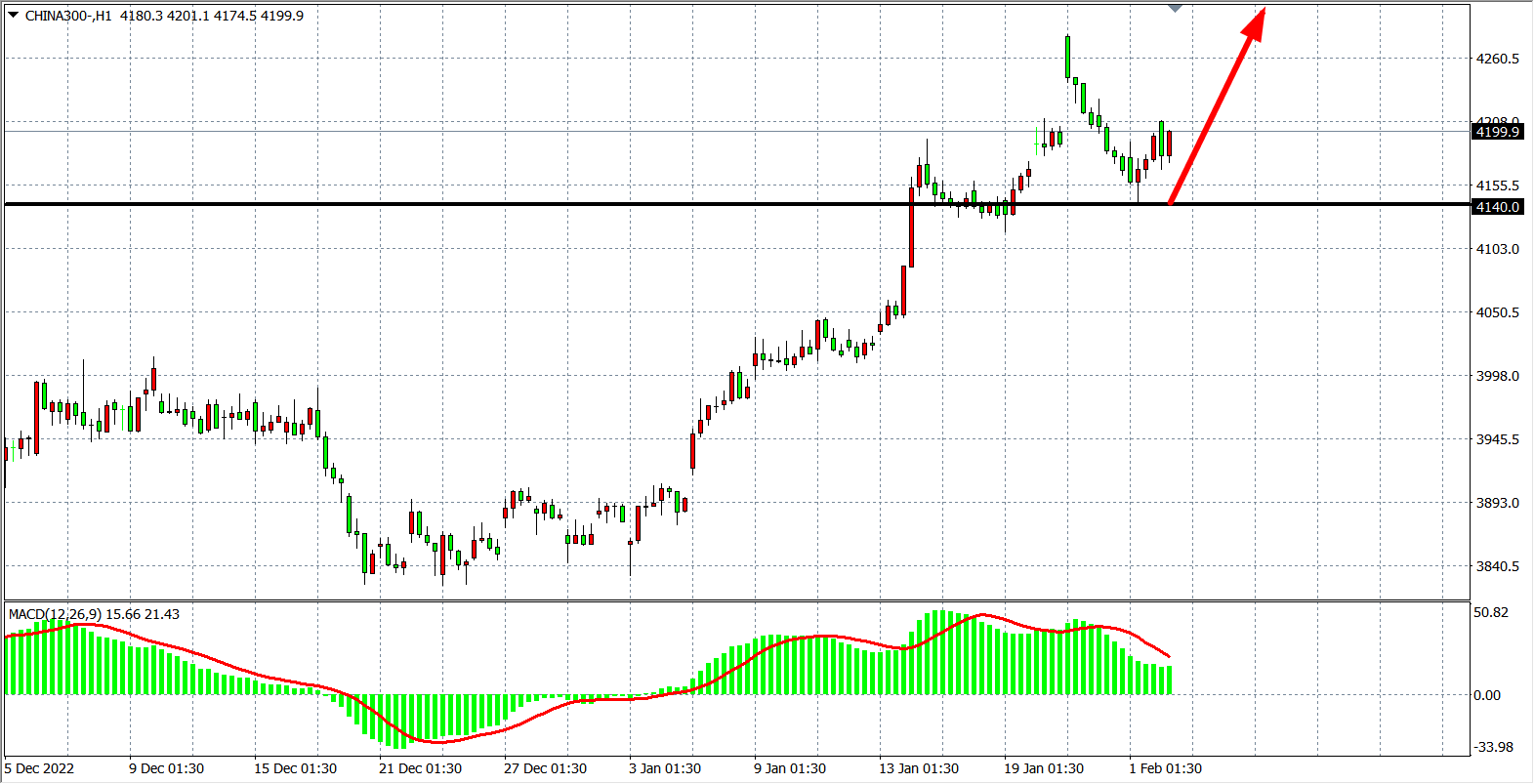Image resolution: width=1534 pixels, height=784 pixels.
Task: Click the -33.98 MACD scale value
Action: click(1493, 747)
